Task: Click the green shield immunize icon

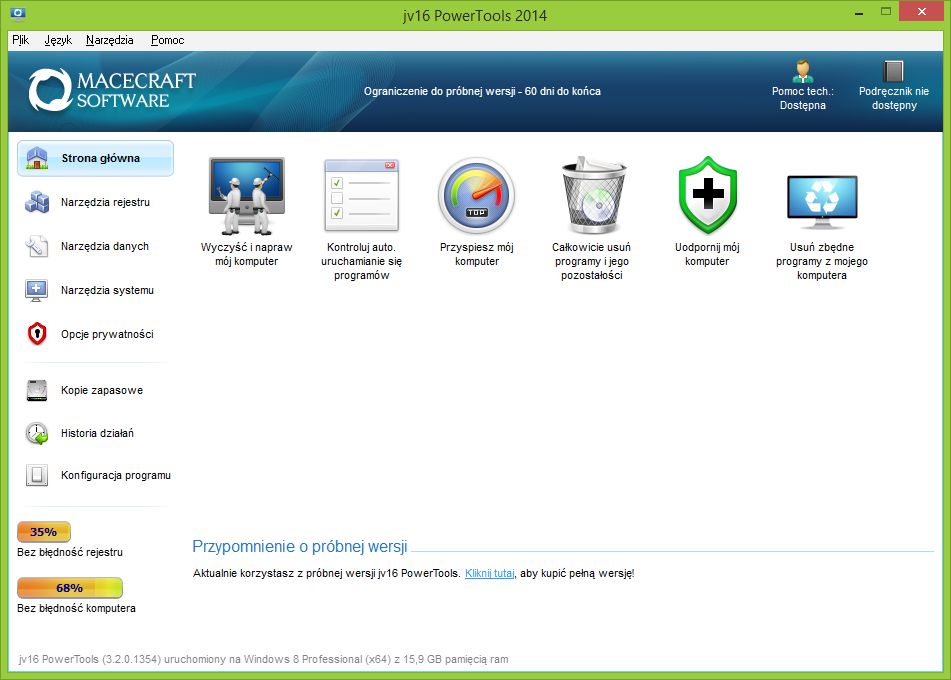Action: (x=707, y=195)
